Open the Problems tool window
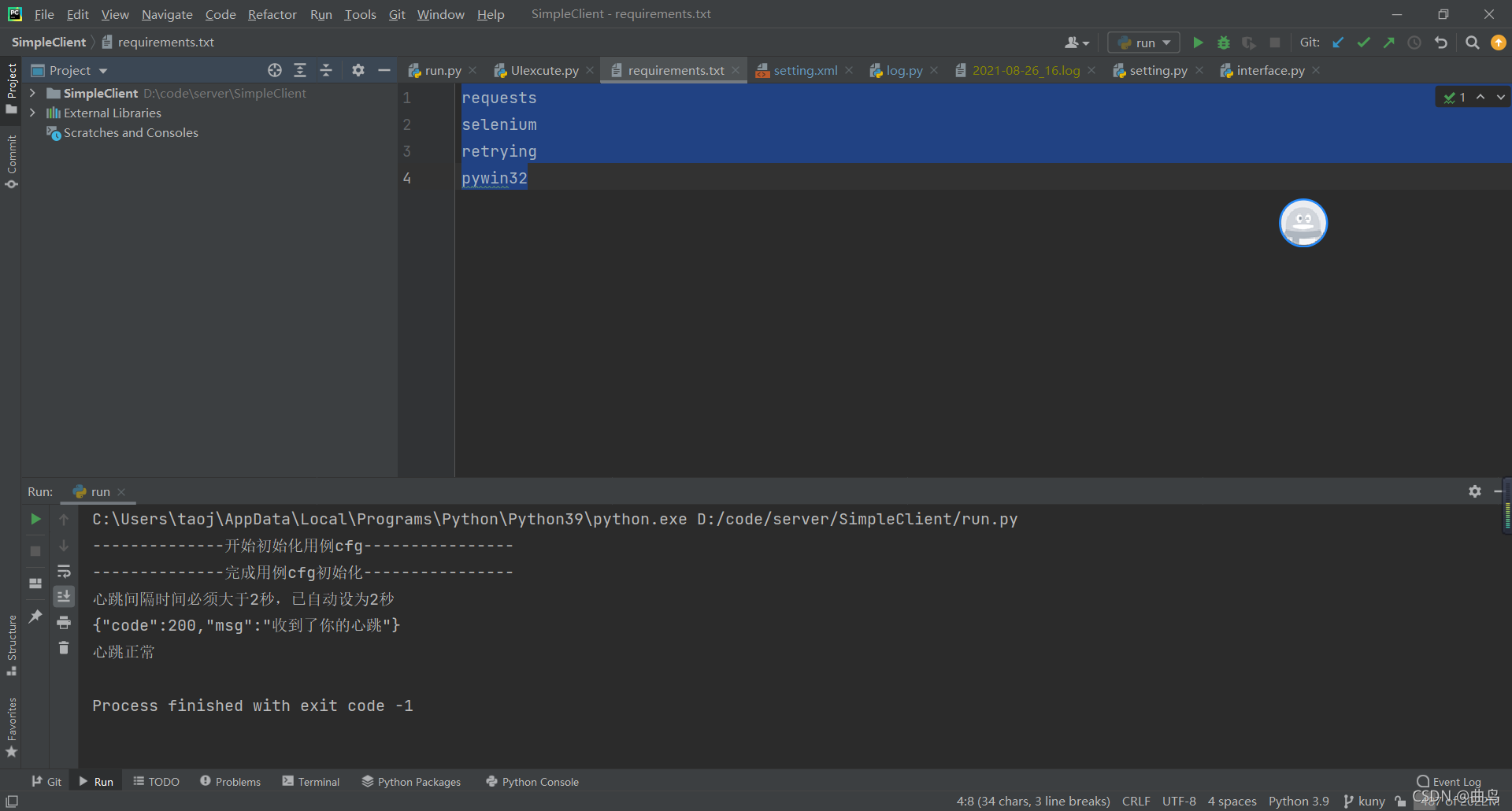The image size is (1512, 811). pos(230,782)
